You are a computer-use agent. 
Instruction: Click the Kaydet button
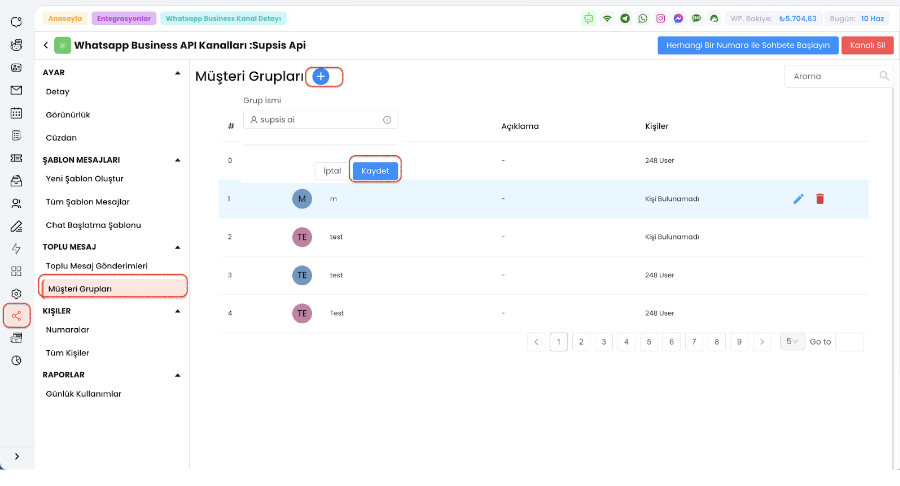pyautogui.click(x=375, y=171)
